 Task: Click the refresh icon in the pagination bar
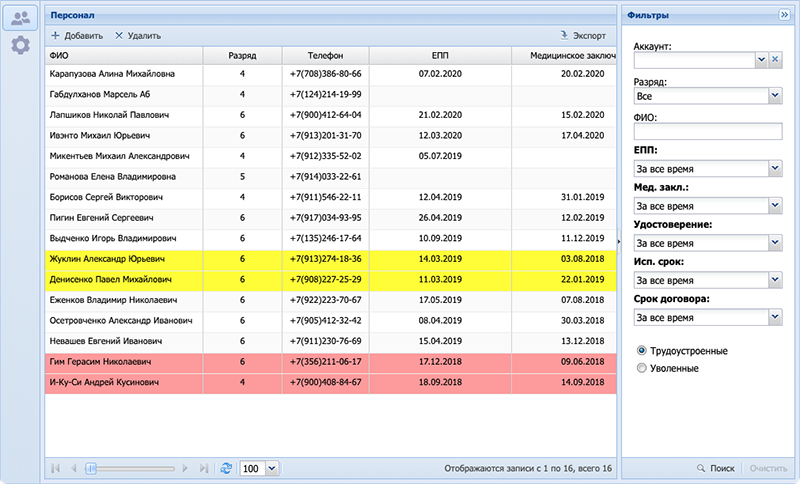(x=226, y=468)
